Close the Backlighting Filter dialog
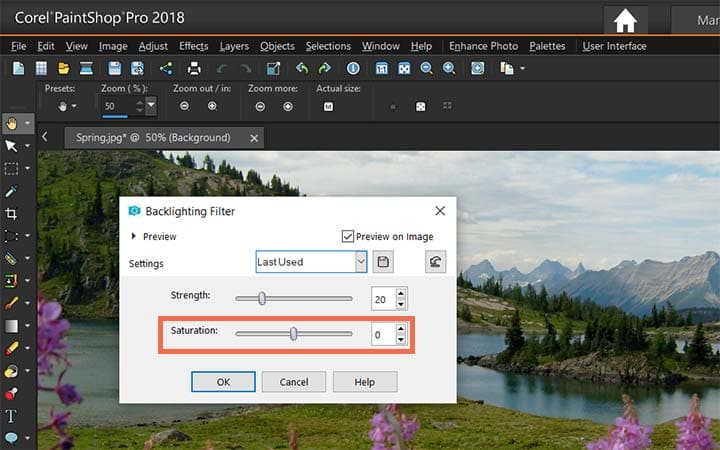This screenshot has width=720, height=450. tap(440, 211)
